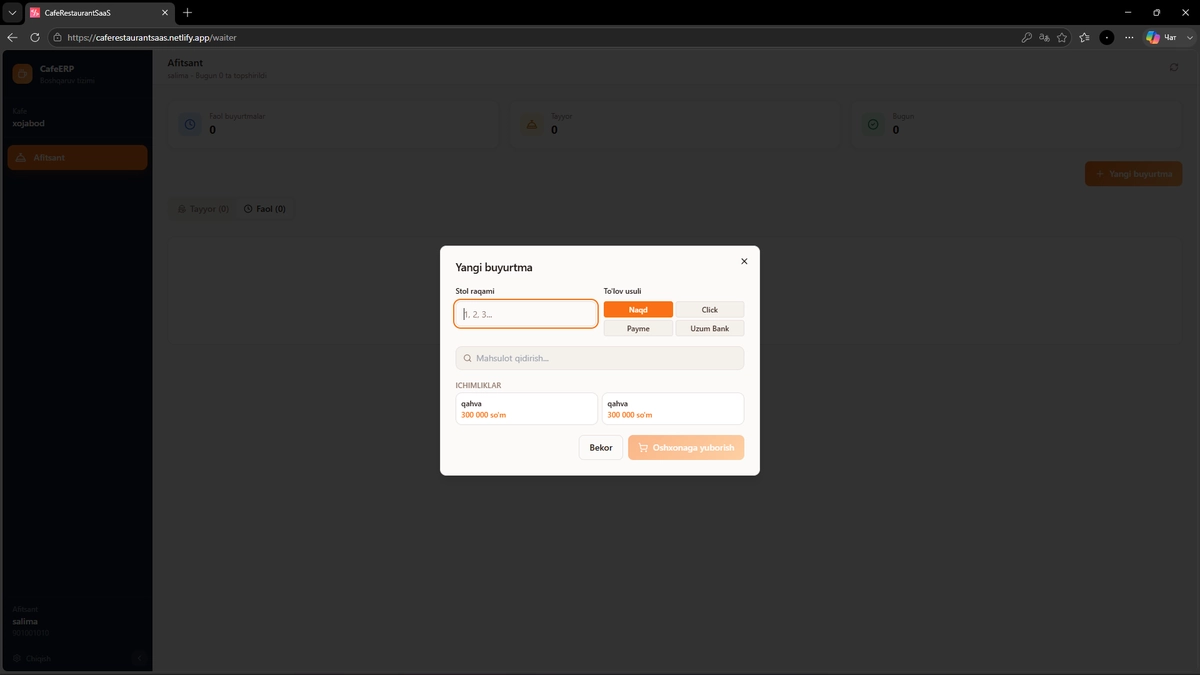Select Naqd payment method
This screenshot has height=675, width=1200.
click(638, 310)
